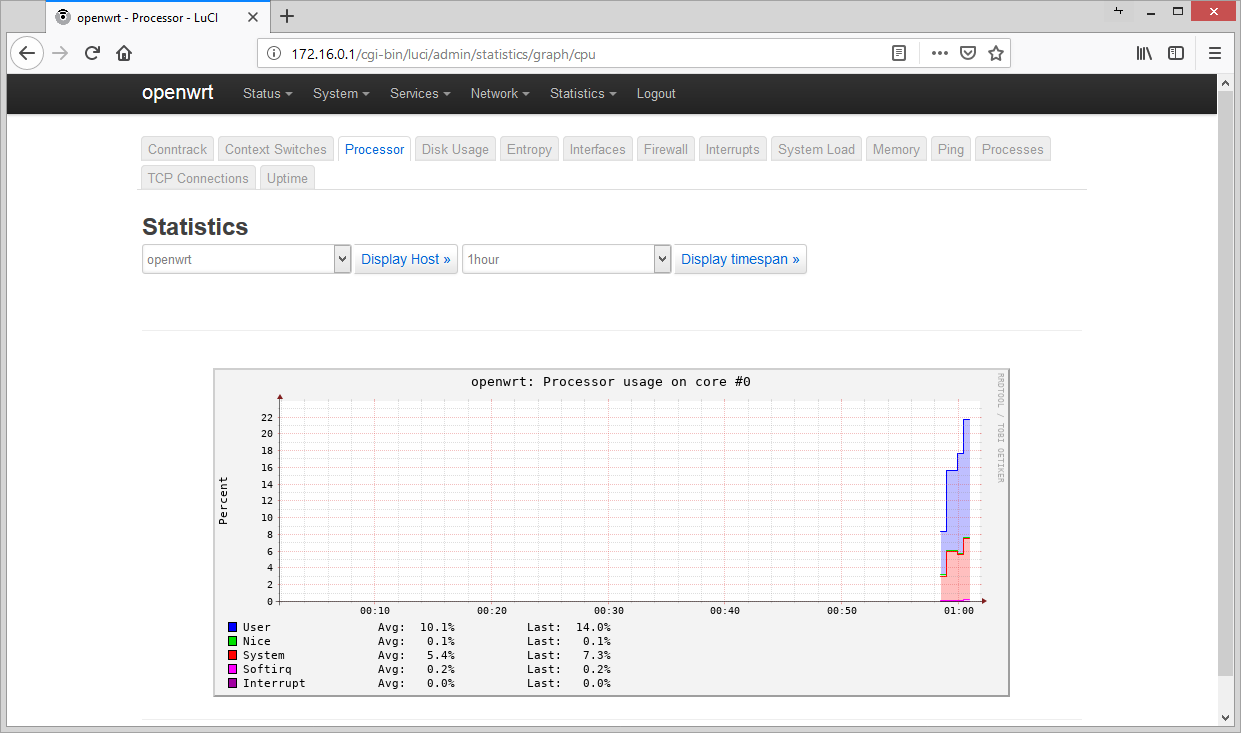Switch to the Conntrack tab
This screenshot has height=733, width=1241.
pos(178,149)
